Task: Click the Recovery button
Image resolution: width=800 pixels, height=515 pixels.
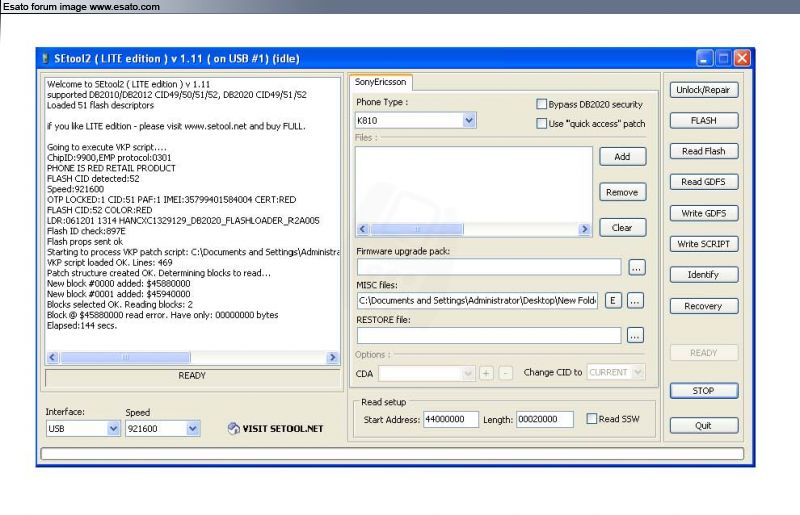Action: [704, 306]
